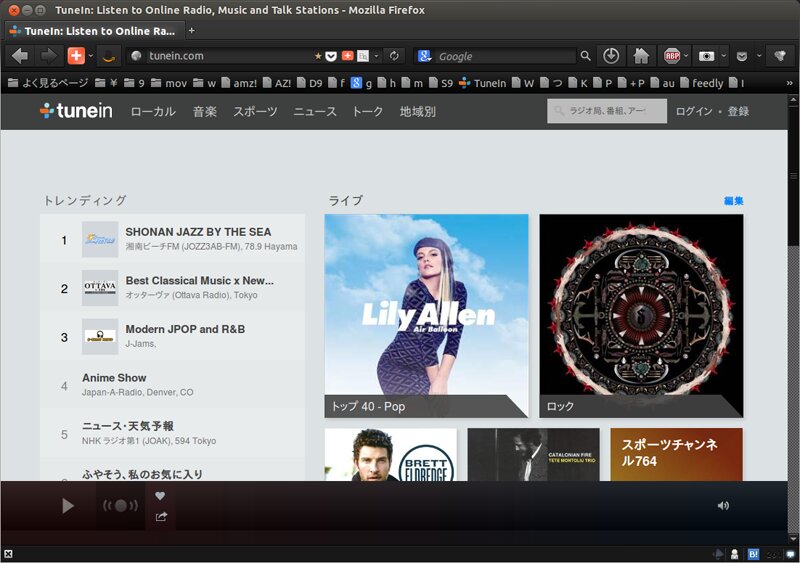Screen dimensions: 800x563
Task: Open the Google search engine dropdown
Action: [x=425, y=56]
